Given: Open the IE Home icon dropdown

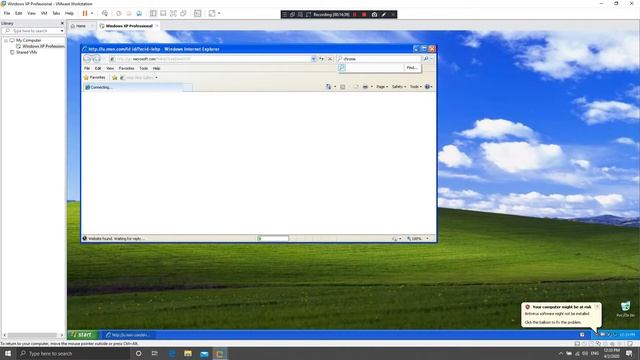Looking at the screenshot, I should [x=335, y=87].
